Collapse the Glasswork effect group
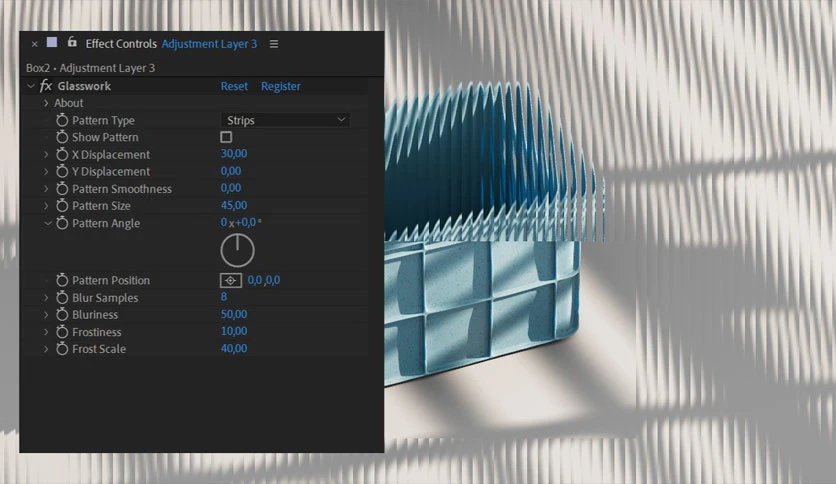Image resolution: width=836 pixels, height=484 pixels. [x=31, y=86]
